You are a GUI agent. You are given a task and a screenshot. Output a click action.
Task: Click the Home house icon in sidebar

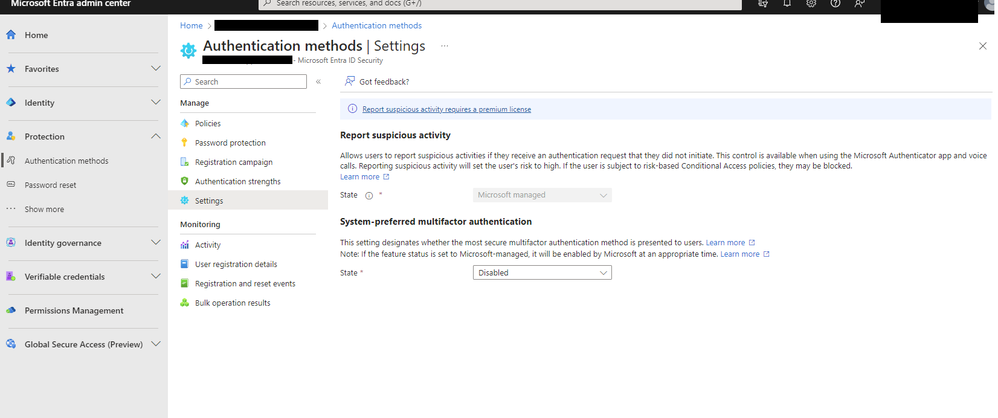tap(11, 35)
